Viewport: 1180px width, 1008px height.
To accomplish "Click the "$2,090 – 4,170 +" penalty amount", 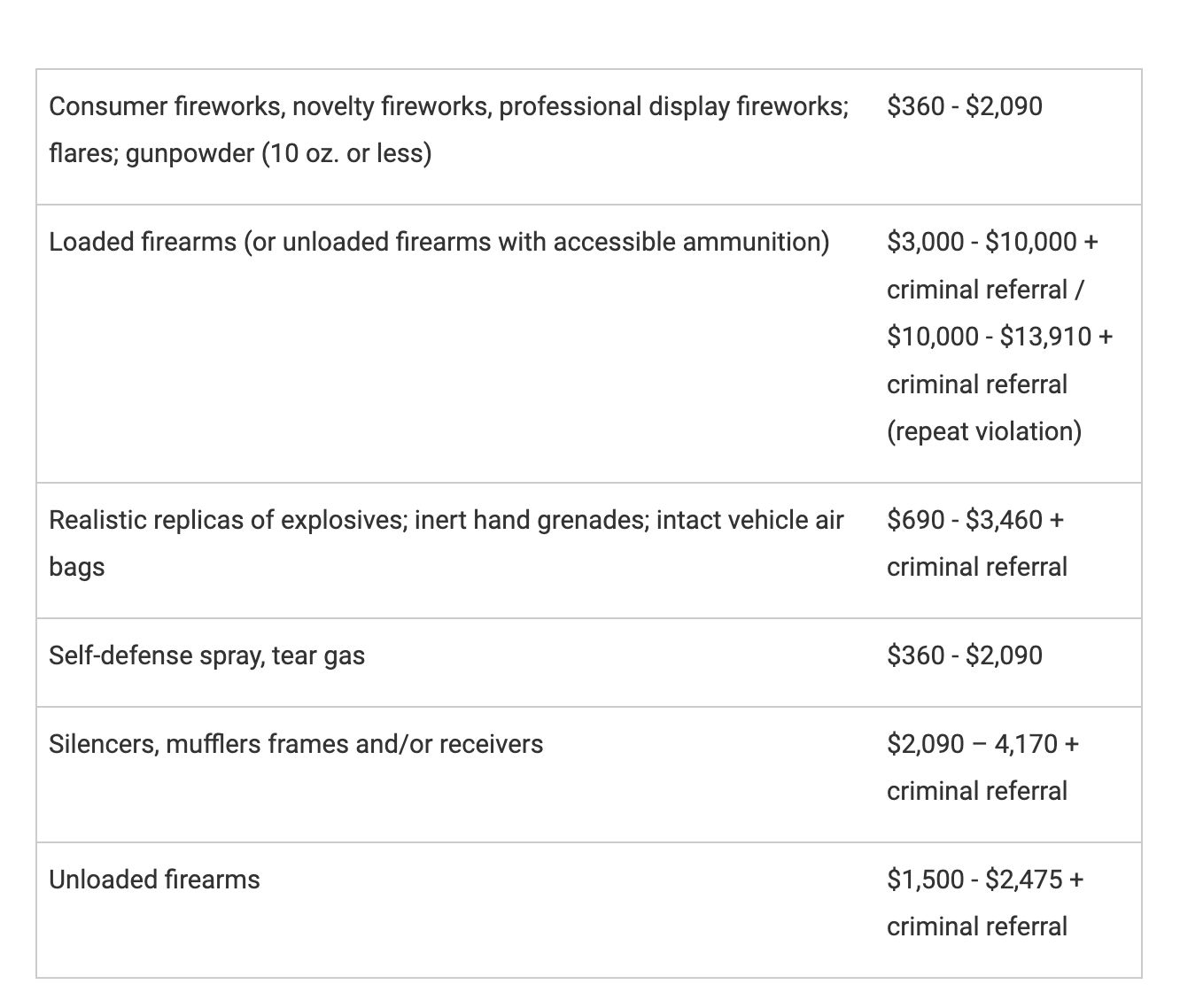I will tap(982, 744).
